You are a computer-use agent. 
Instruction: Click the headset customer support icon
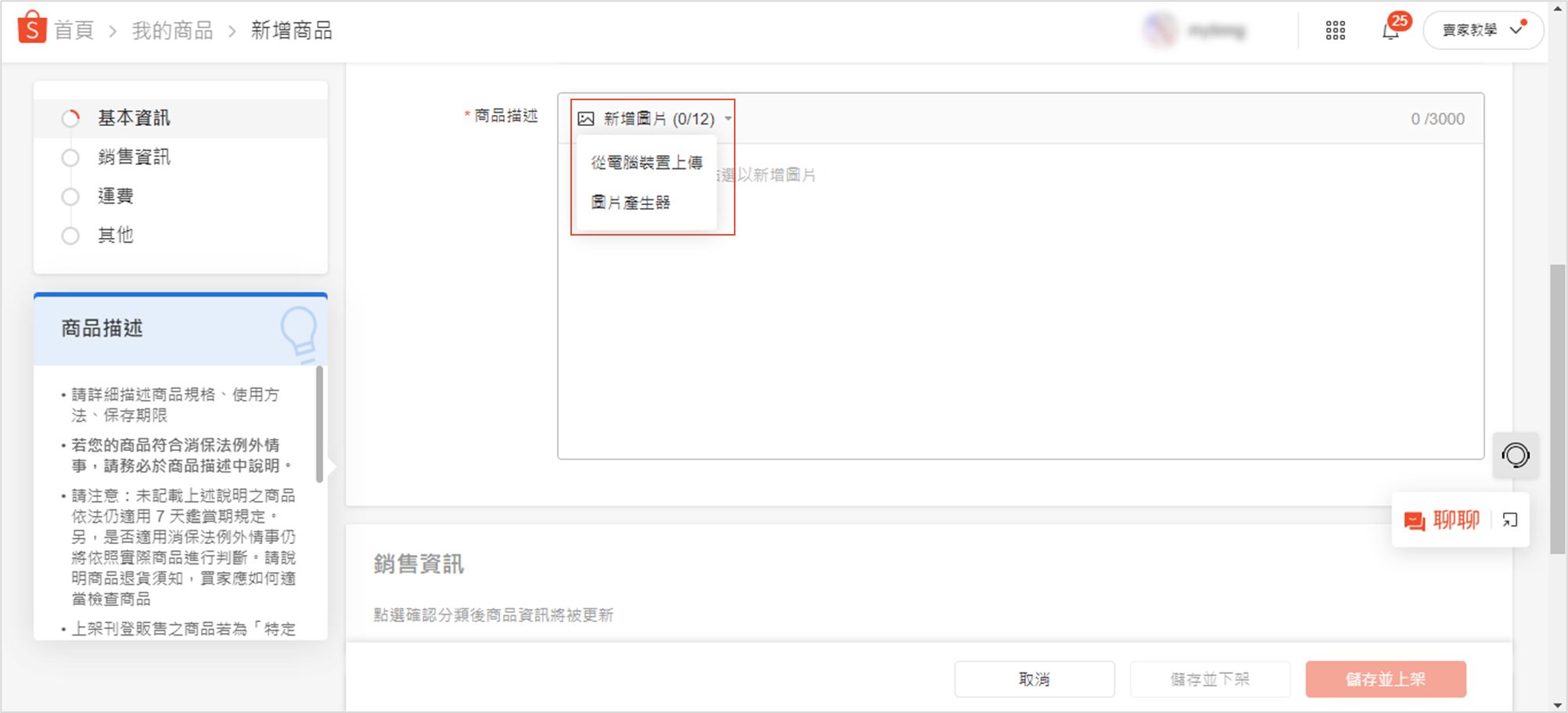coord(1516,455)
